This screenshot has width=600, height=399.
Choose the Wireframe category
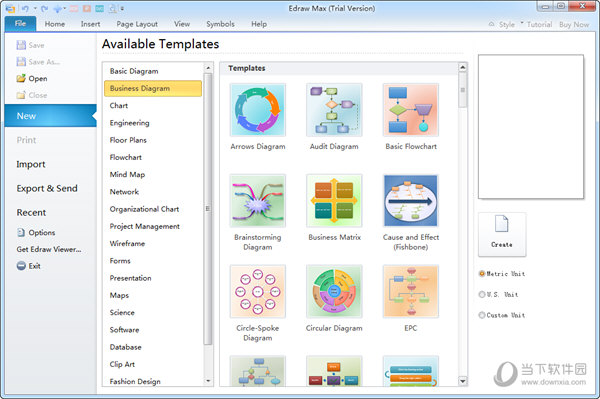(153, 244)
